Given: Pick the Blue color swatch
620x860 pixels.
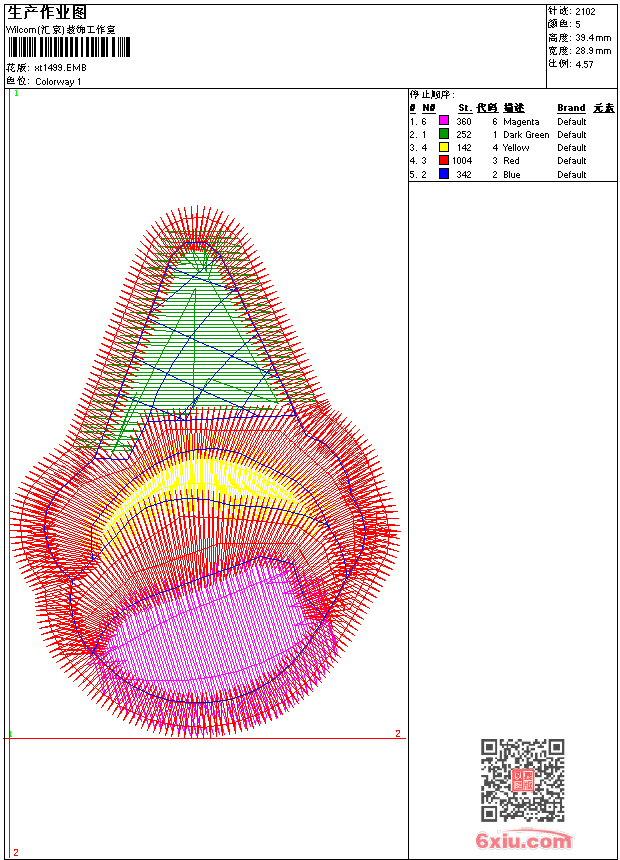Looking at the screenshot, I should coord(444,175).
